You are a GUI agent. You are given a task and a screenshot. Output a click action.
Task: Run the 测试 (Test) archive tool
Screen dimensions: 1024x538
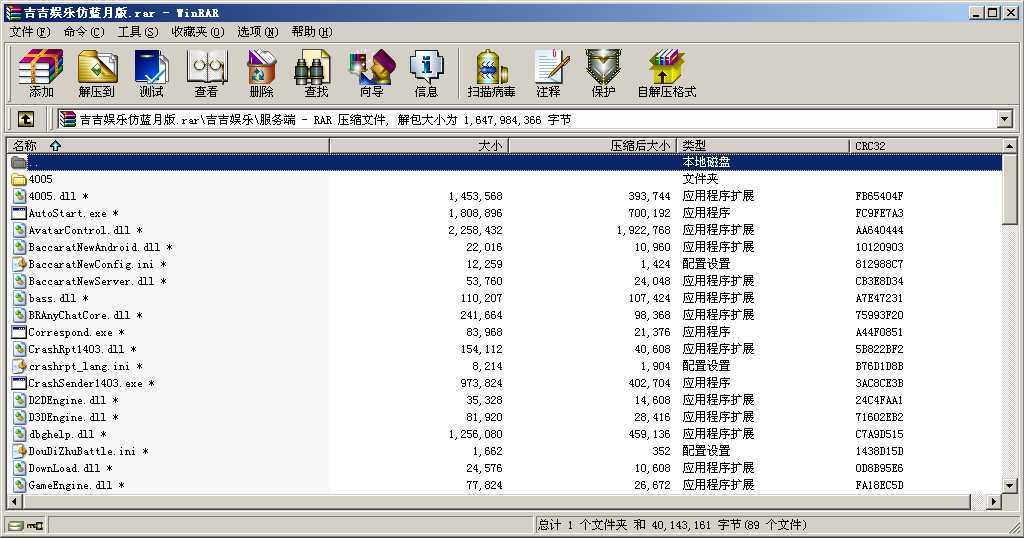point(151,73)
